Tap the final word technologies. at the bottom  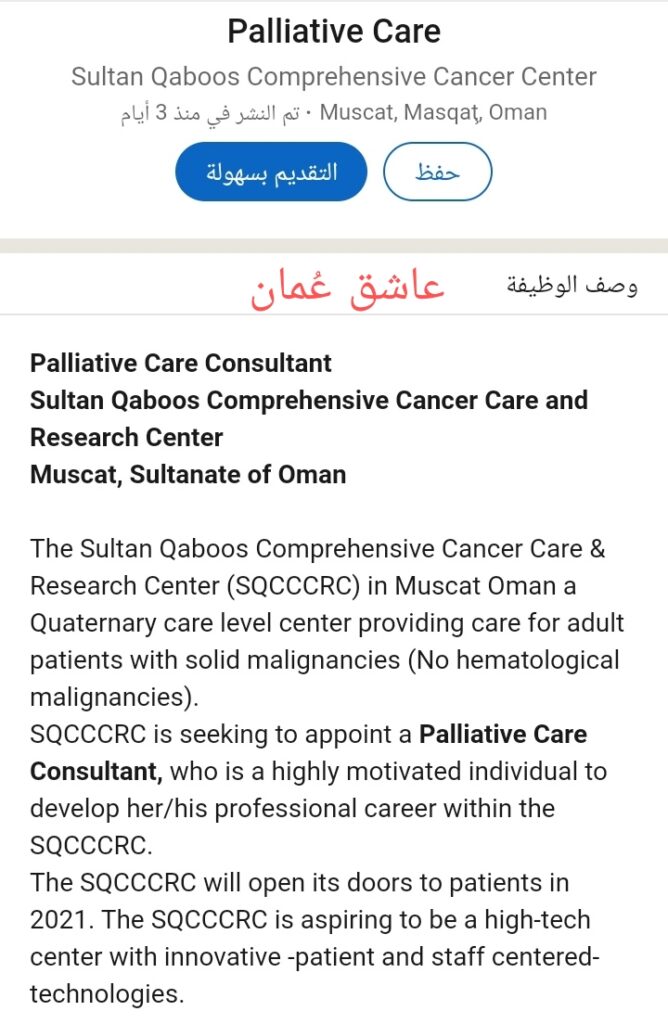point(107,994)
